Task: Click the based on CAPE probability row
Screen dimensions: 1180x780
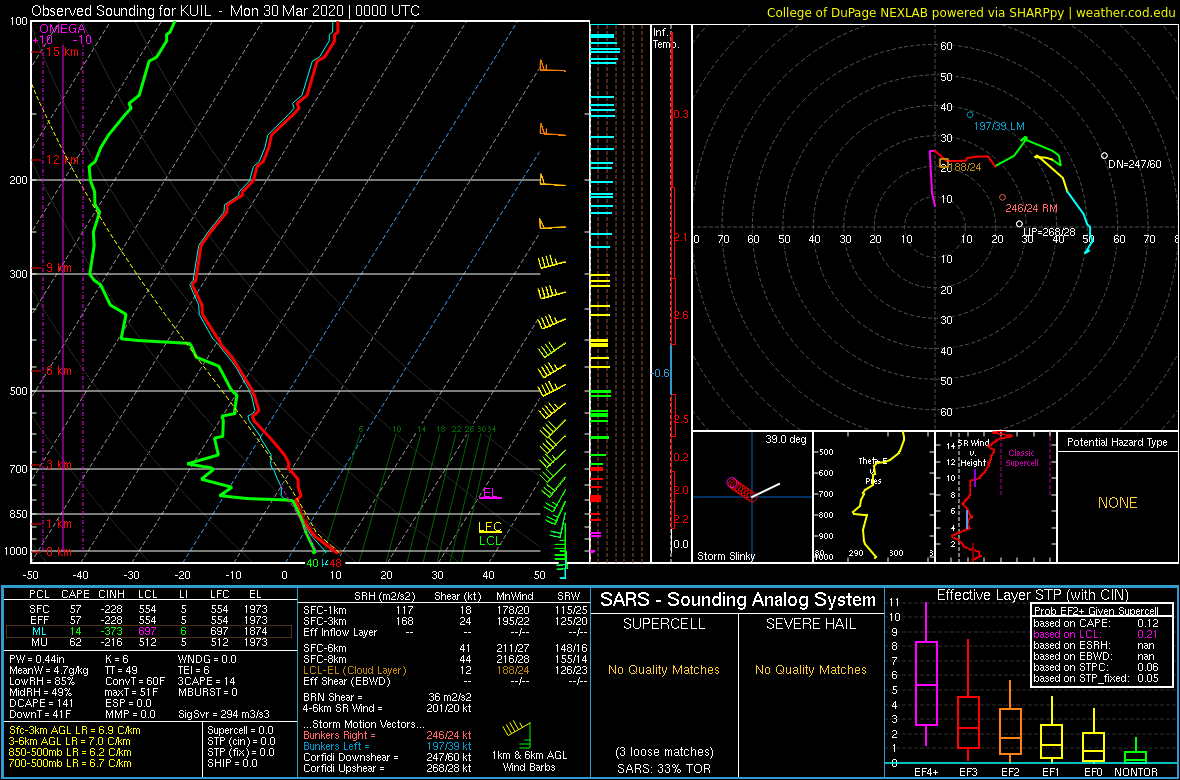Action: pos(1098,623)
